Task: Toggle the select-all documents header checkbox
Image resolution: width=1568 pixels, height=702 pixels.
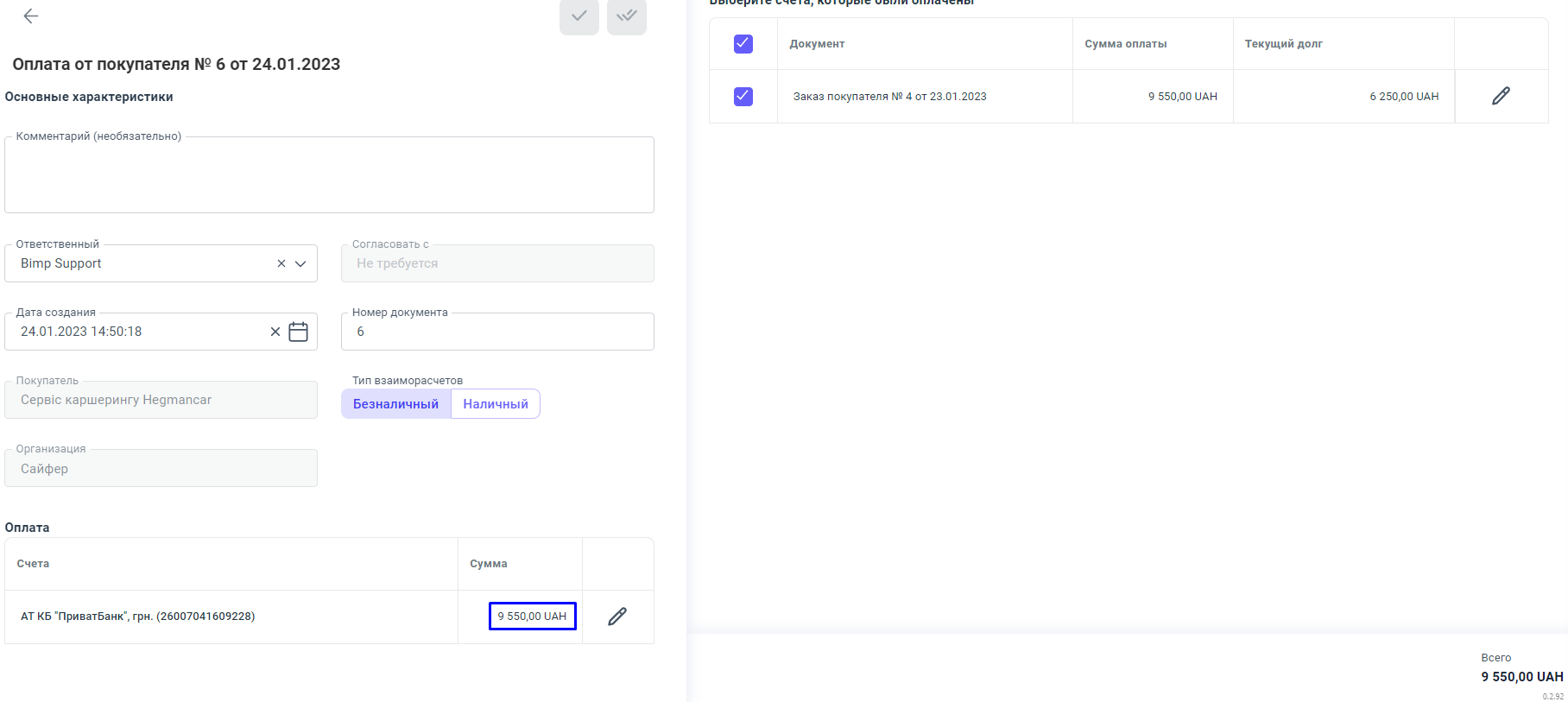Action: 743,44
